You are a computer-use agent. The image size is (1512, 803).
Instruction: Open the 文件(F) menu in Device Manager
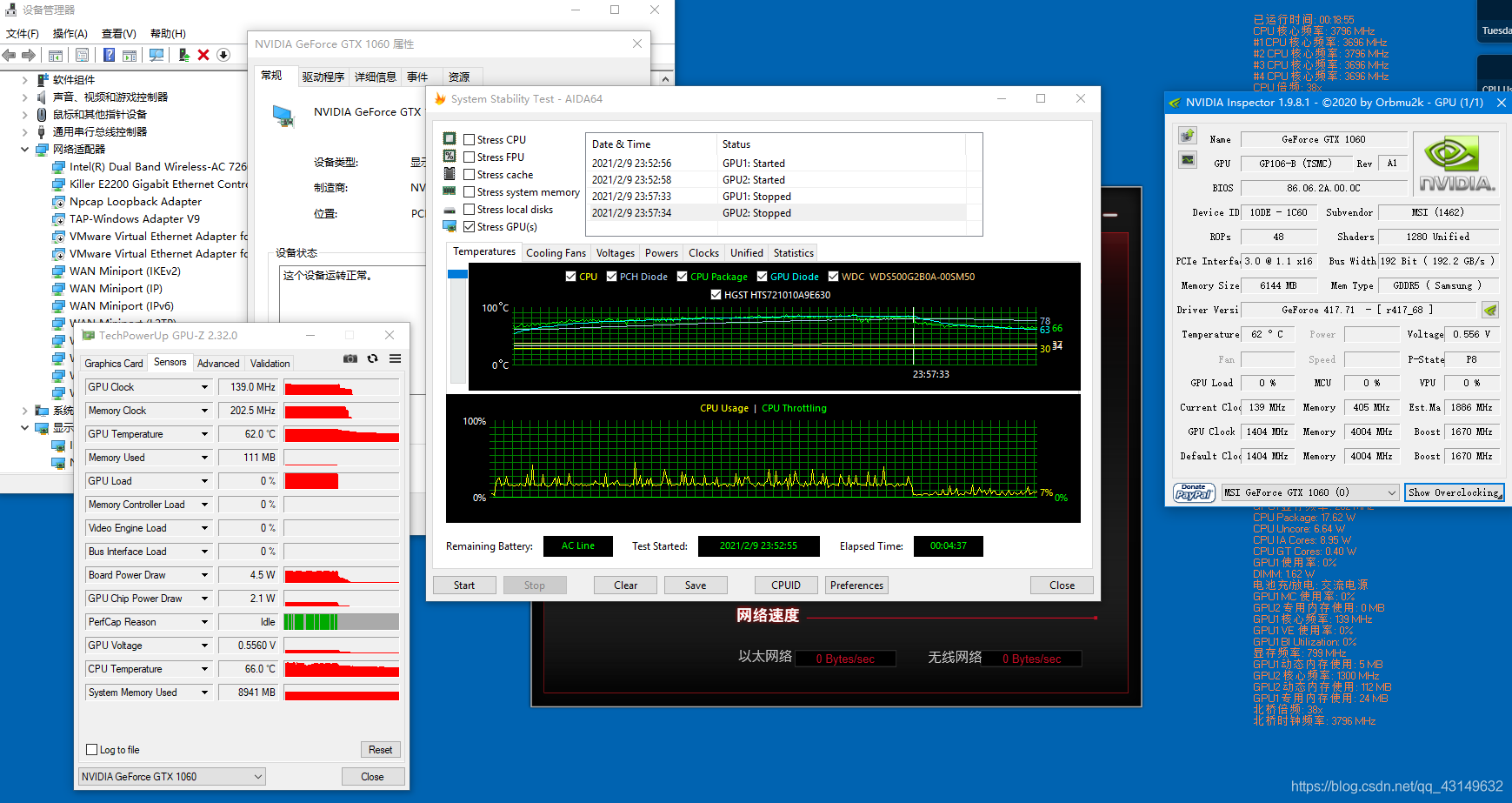tap(23, 33)
